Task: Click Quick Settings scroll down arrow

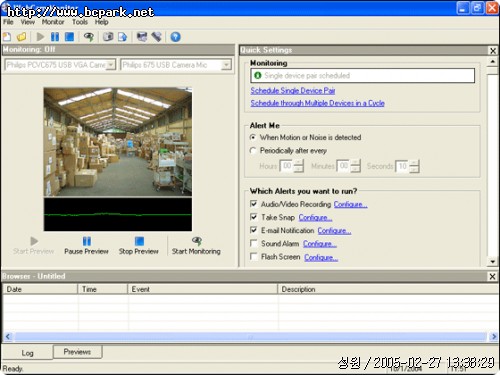Action: pos(492,261)
